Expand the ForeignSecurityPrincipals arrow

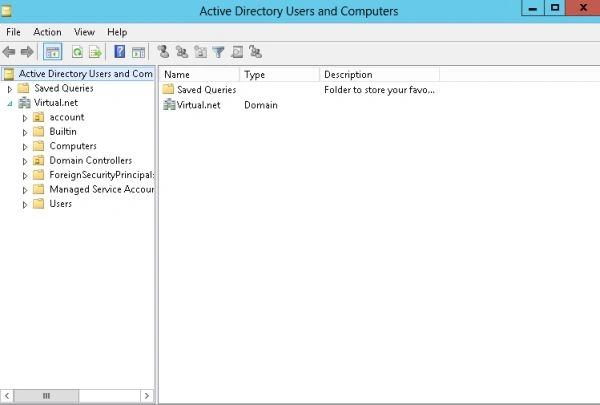pyautogui.click(x=25, y=176)
